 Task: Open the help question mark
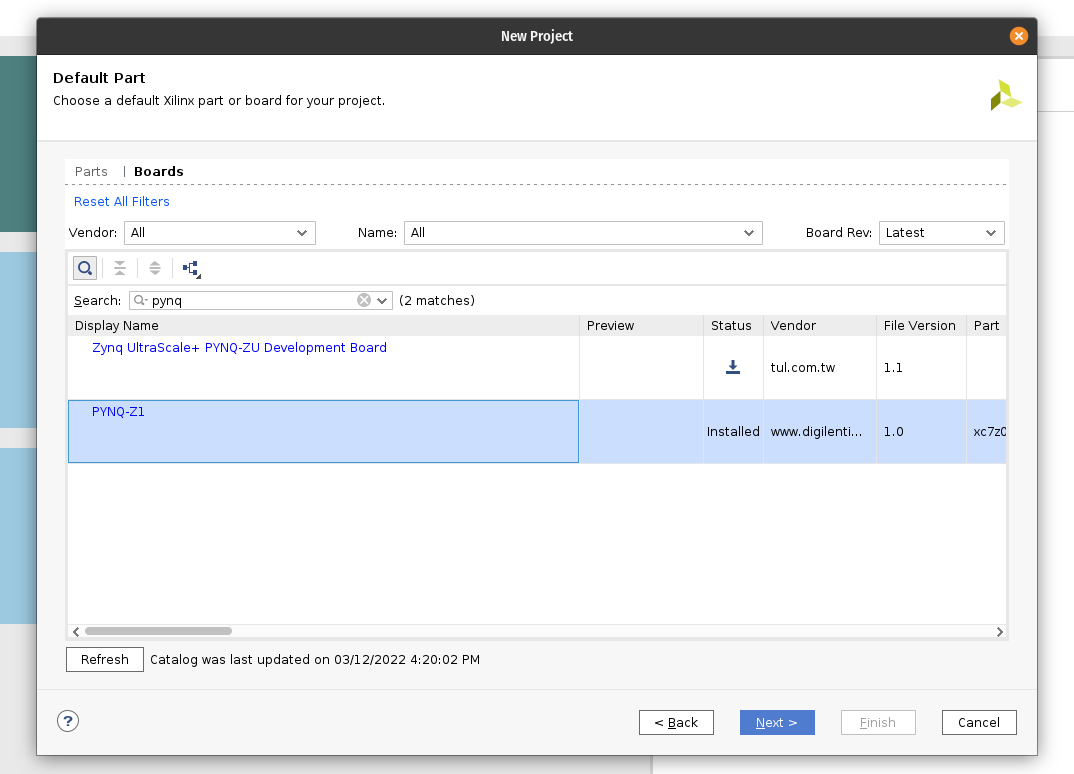point(68,721)
